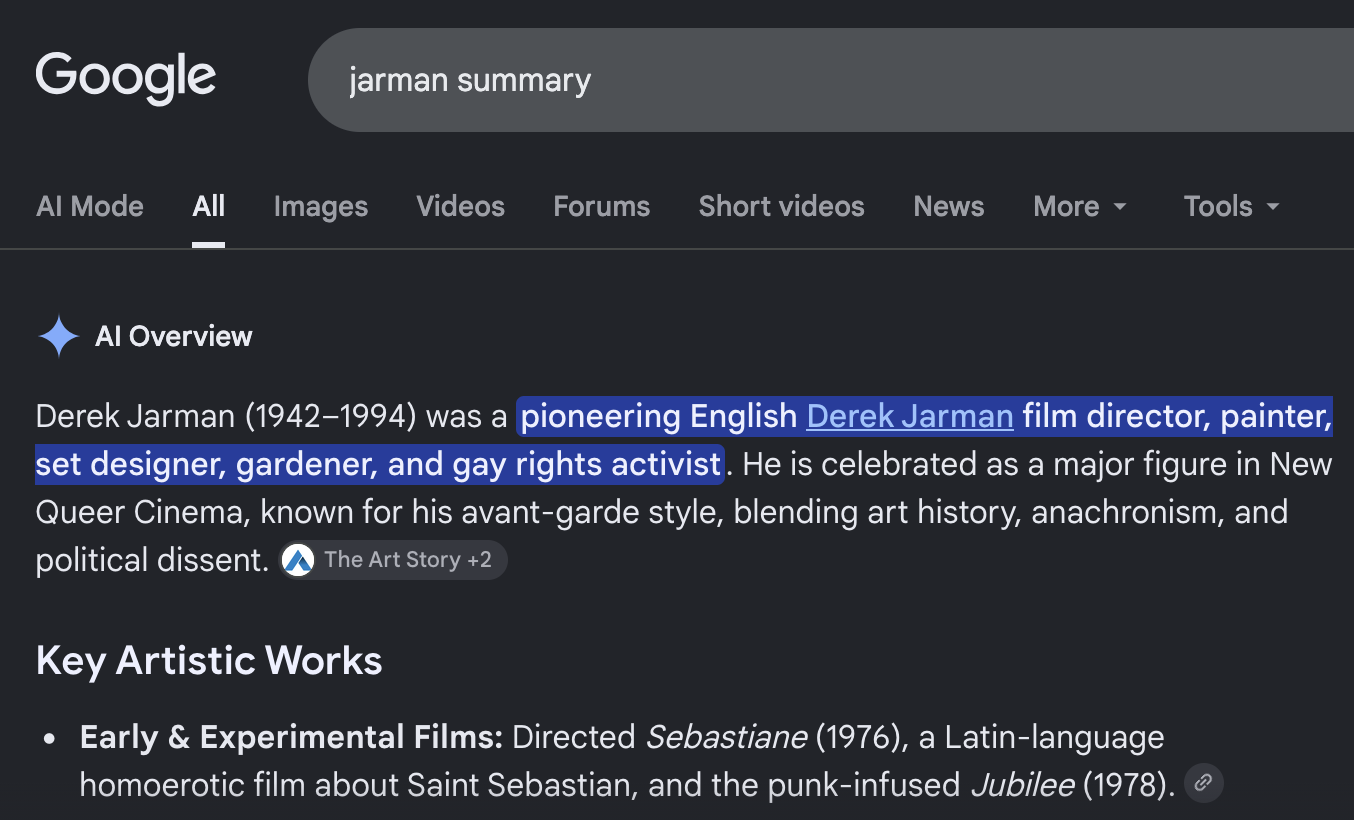Click The Art Story source logo icon

[x=298, y=560]
